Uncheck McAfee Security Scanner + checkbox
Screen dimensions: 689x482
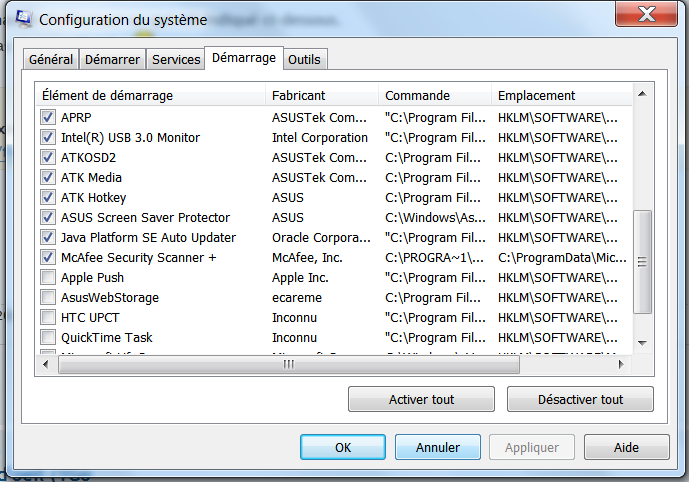tap(47, 257)
